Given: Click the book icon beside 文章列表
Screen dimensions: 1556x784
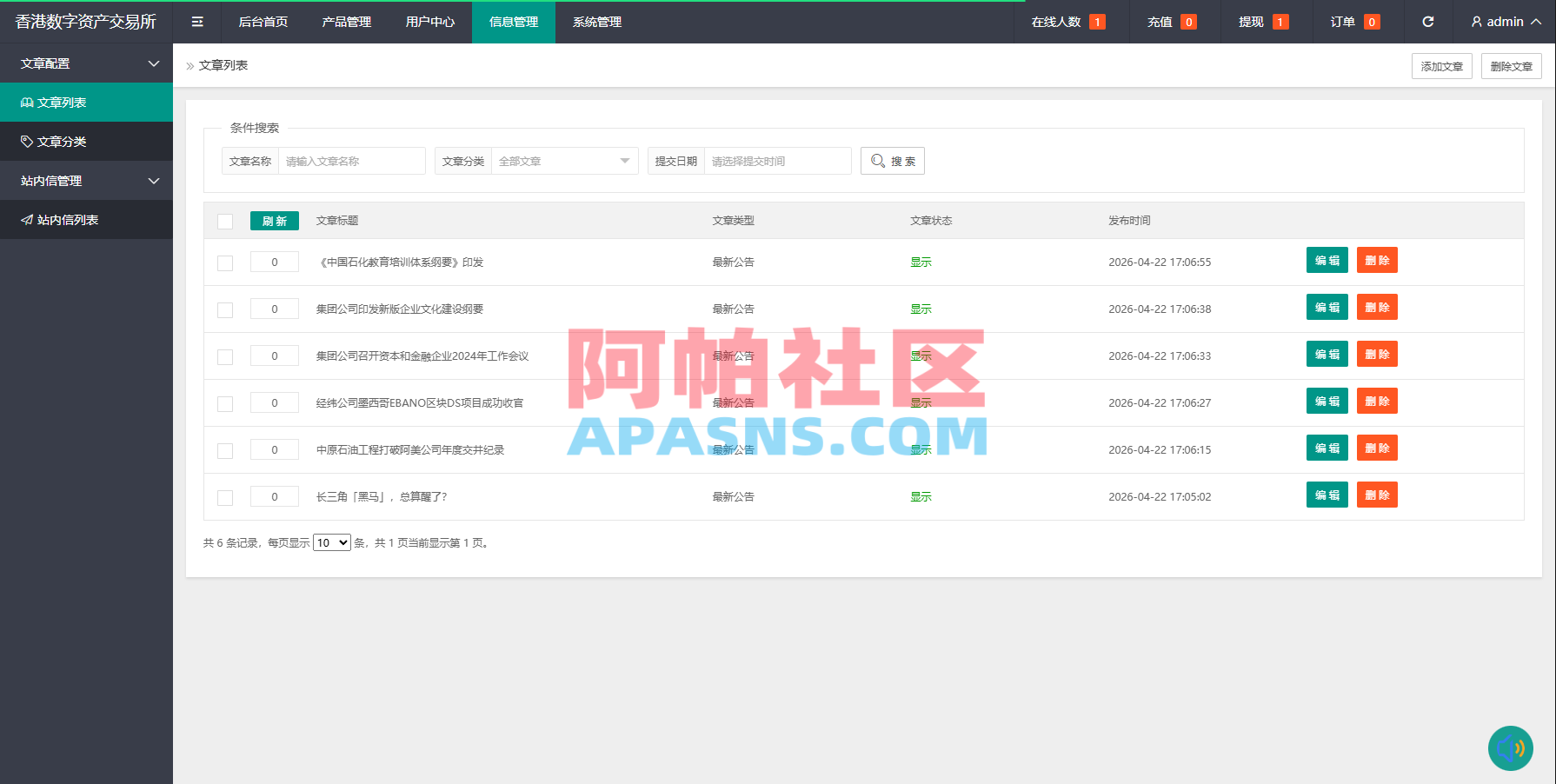Looking at the screenshot, I should point(27,103).
